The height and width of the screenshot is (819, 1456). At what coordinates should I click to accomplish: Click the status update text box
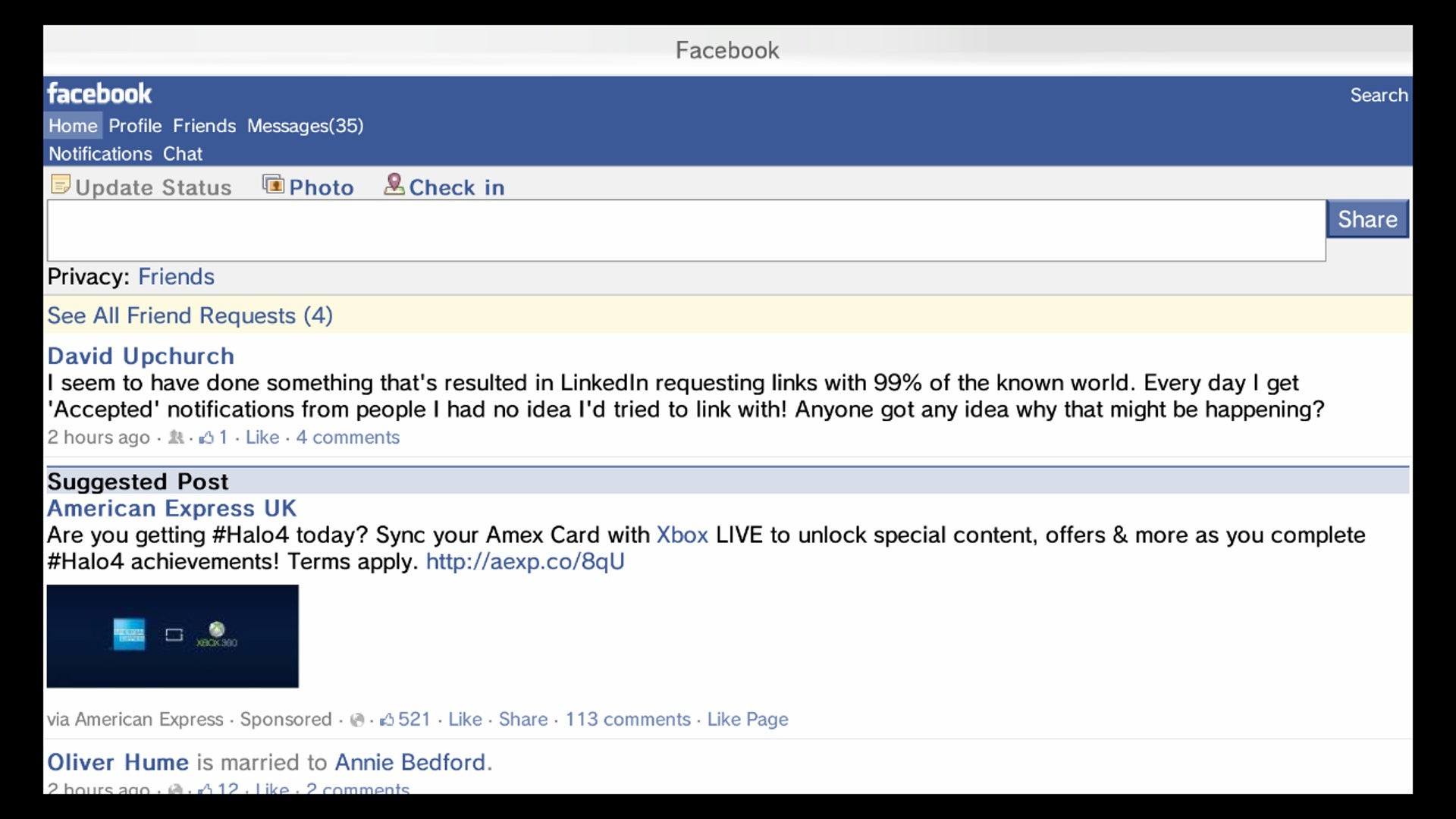click(686, 231)
